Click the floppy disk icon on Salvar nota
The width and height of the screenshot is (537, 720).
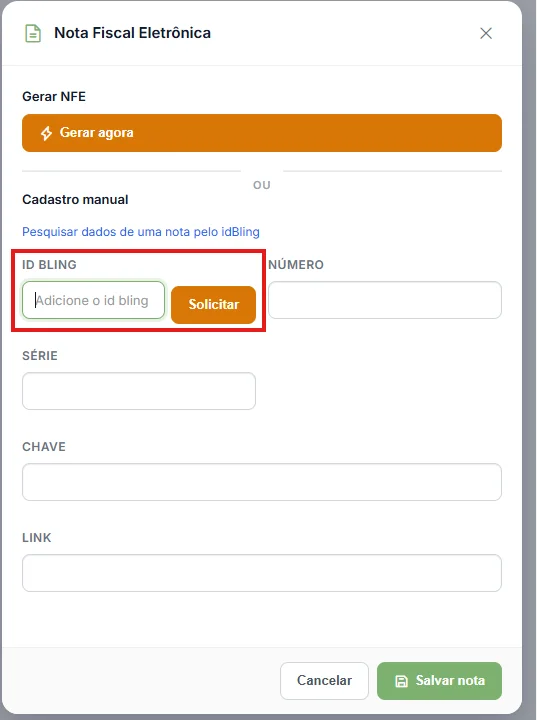401,681
